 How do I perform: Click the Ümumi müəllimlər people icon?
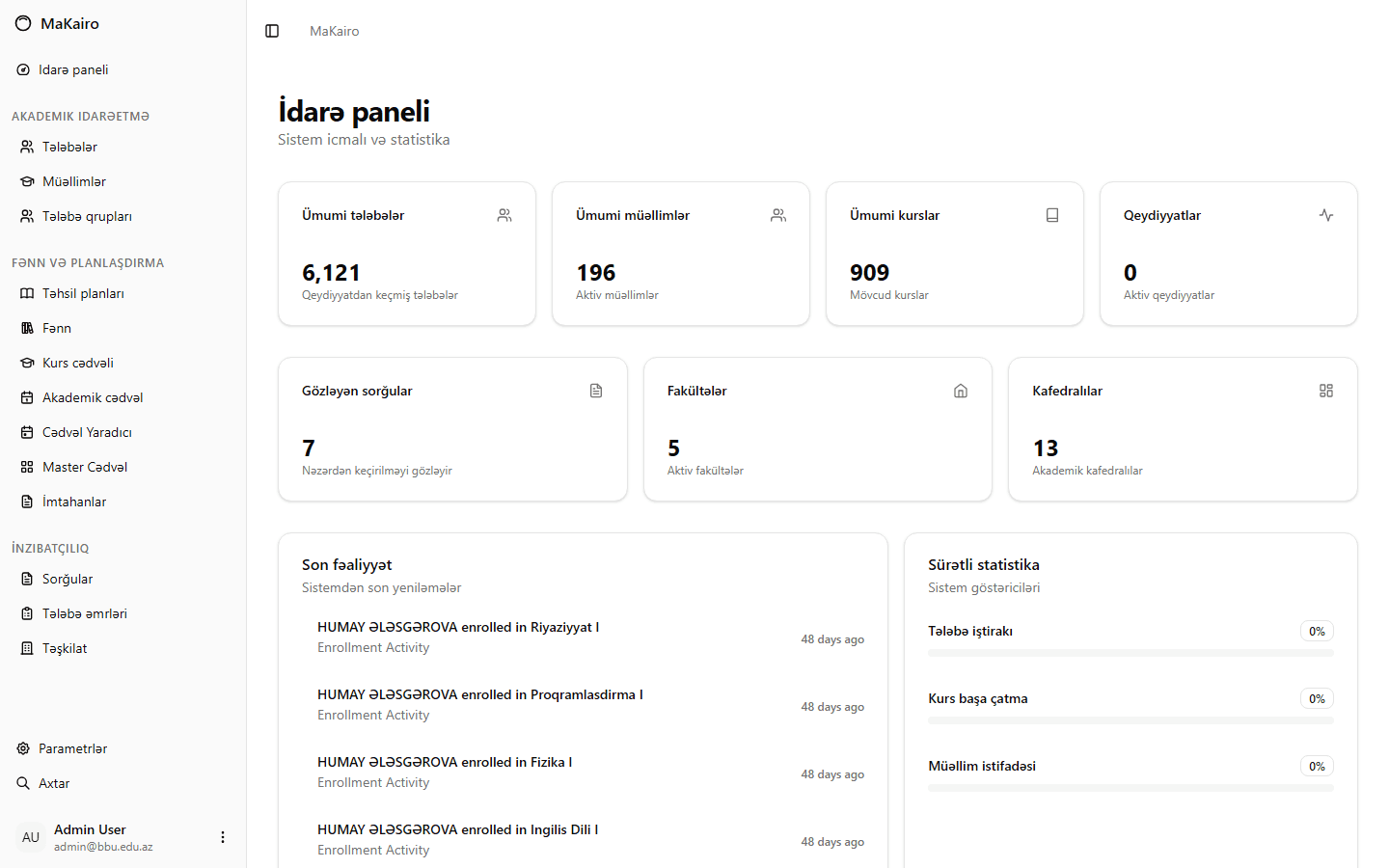[778, 215]
